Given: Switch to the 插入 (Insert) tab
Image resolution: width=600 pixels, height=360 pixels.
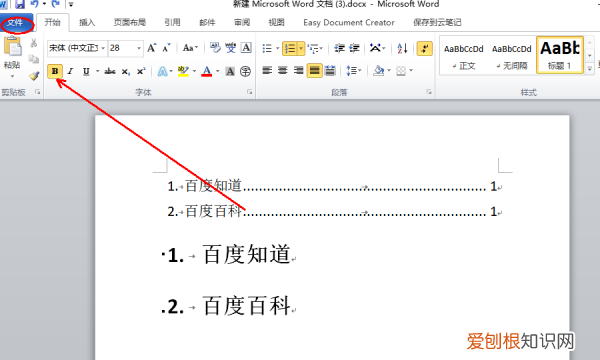Looking at the screenshot, I should point(87,23).
